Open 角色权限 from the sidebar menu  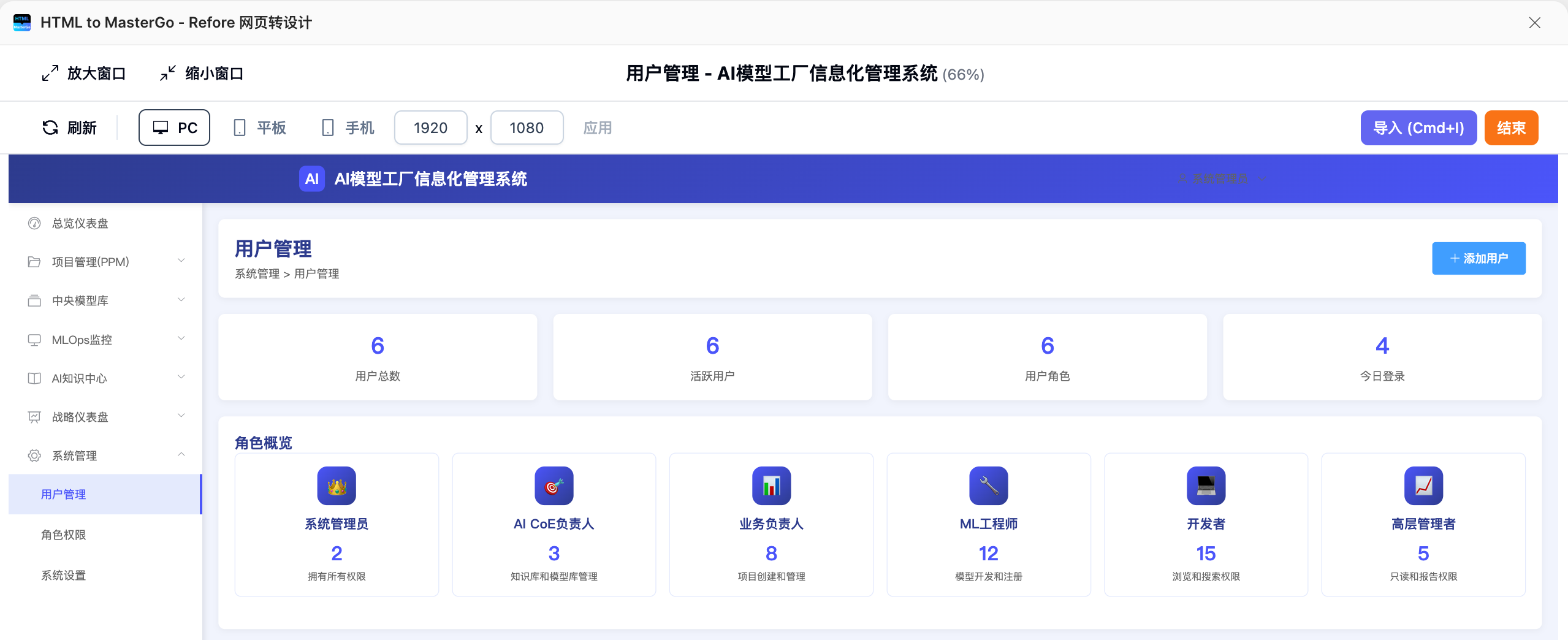(x=63, y=535)
